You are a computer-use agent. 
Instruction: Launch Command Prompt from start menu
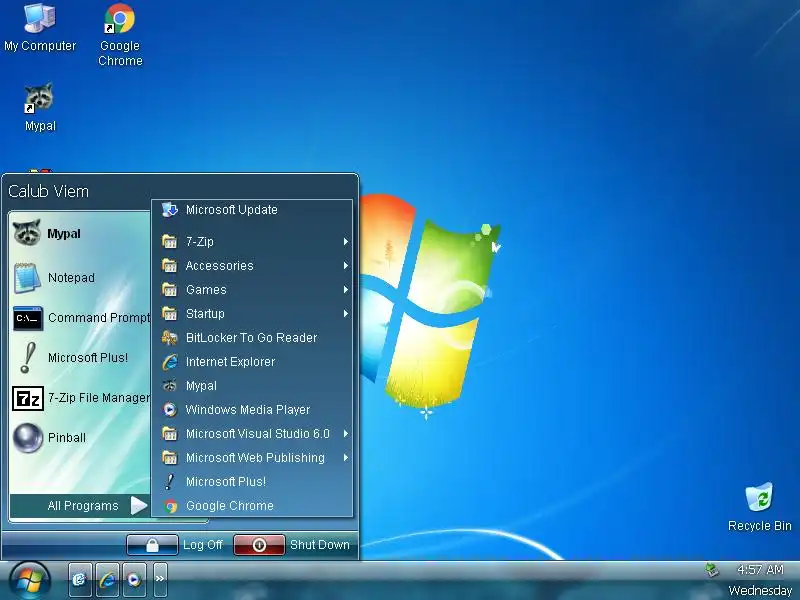click(x=80, y=318)
